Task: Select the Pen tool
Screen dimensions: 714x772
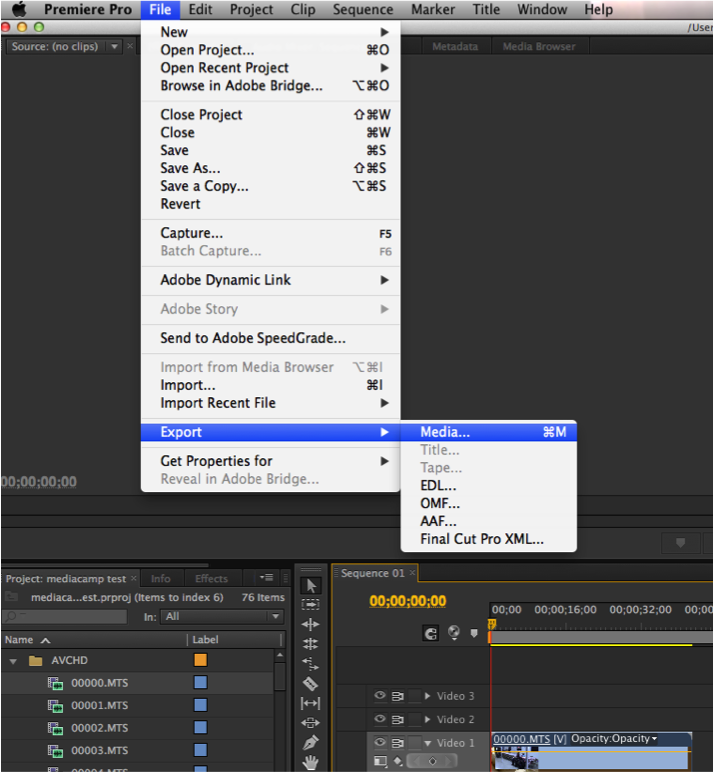Action: click(311, 743)
